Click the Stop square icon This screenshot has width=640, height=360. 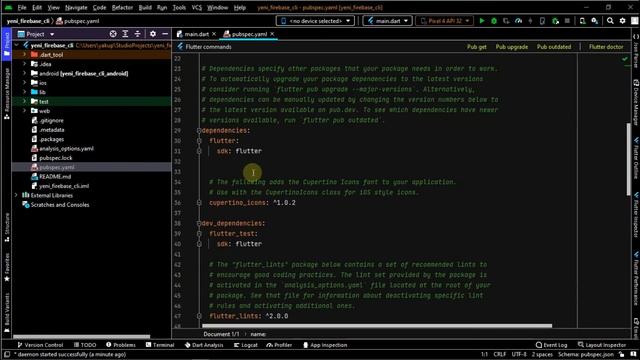click(x=567, y=21)
